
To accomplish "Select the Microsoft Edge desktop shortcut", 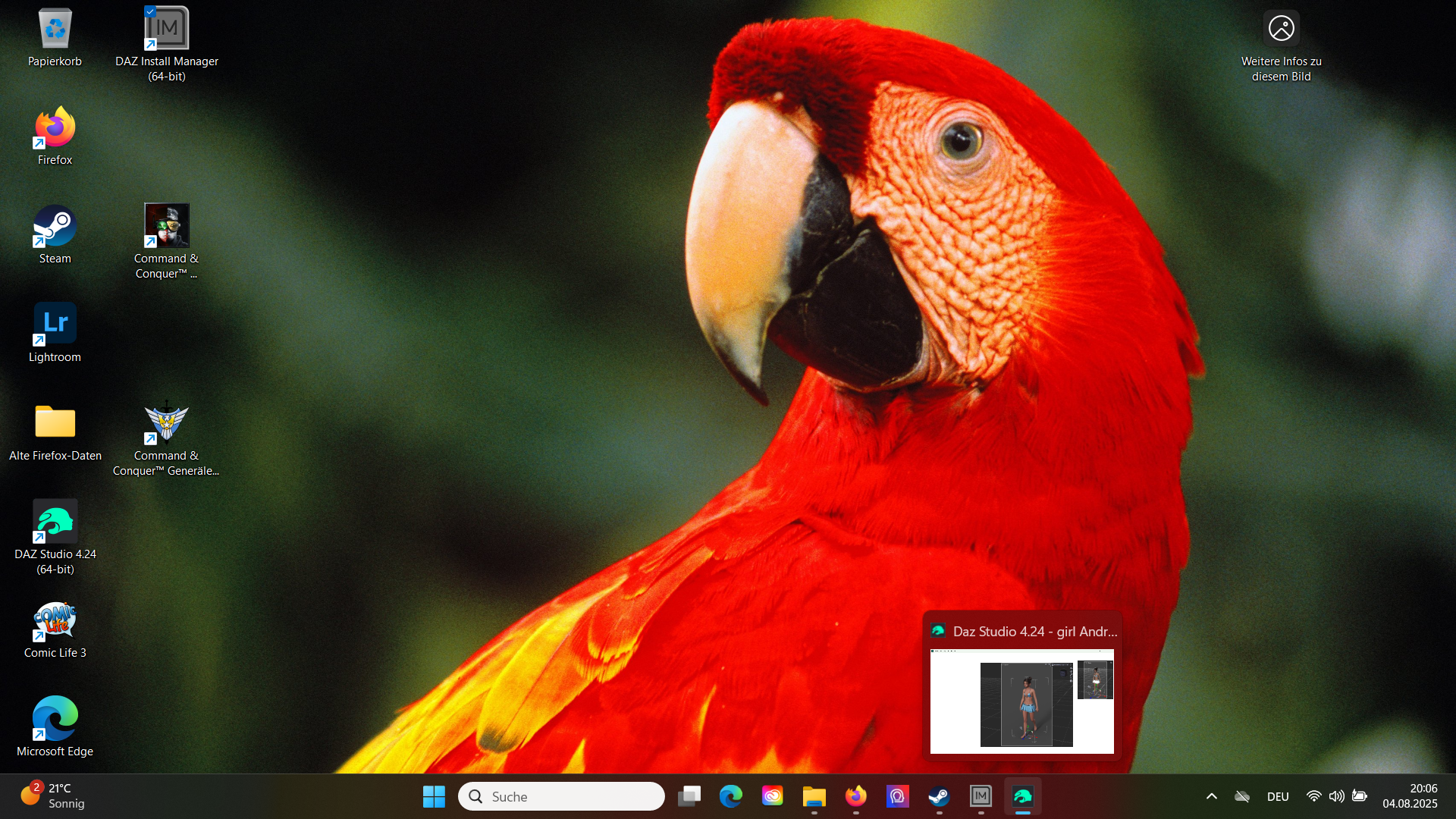I will point(55,728).
